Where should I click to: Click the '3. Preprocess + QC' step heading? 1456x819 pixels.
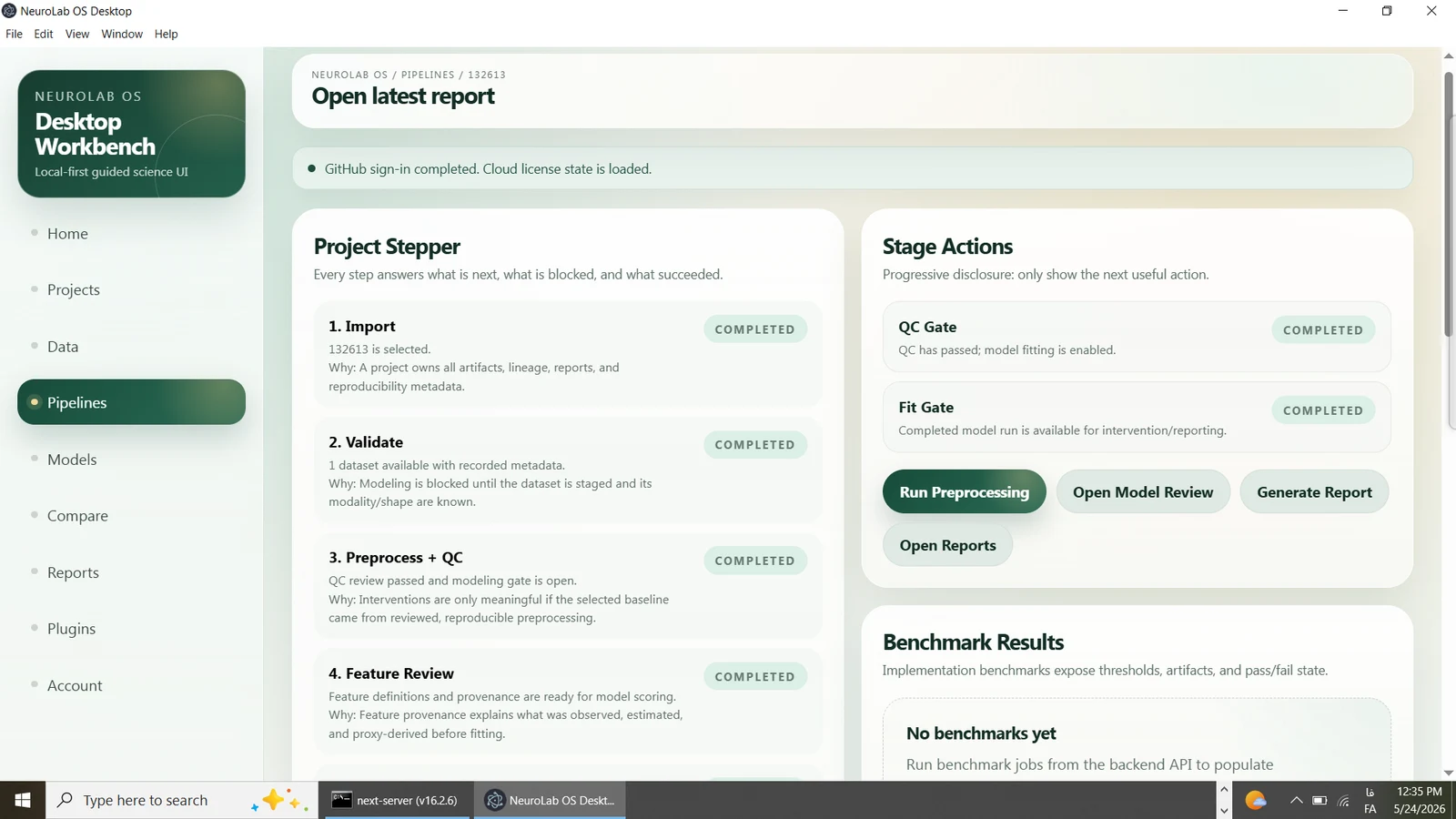tap(396, 557)
